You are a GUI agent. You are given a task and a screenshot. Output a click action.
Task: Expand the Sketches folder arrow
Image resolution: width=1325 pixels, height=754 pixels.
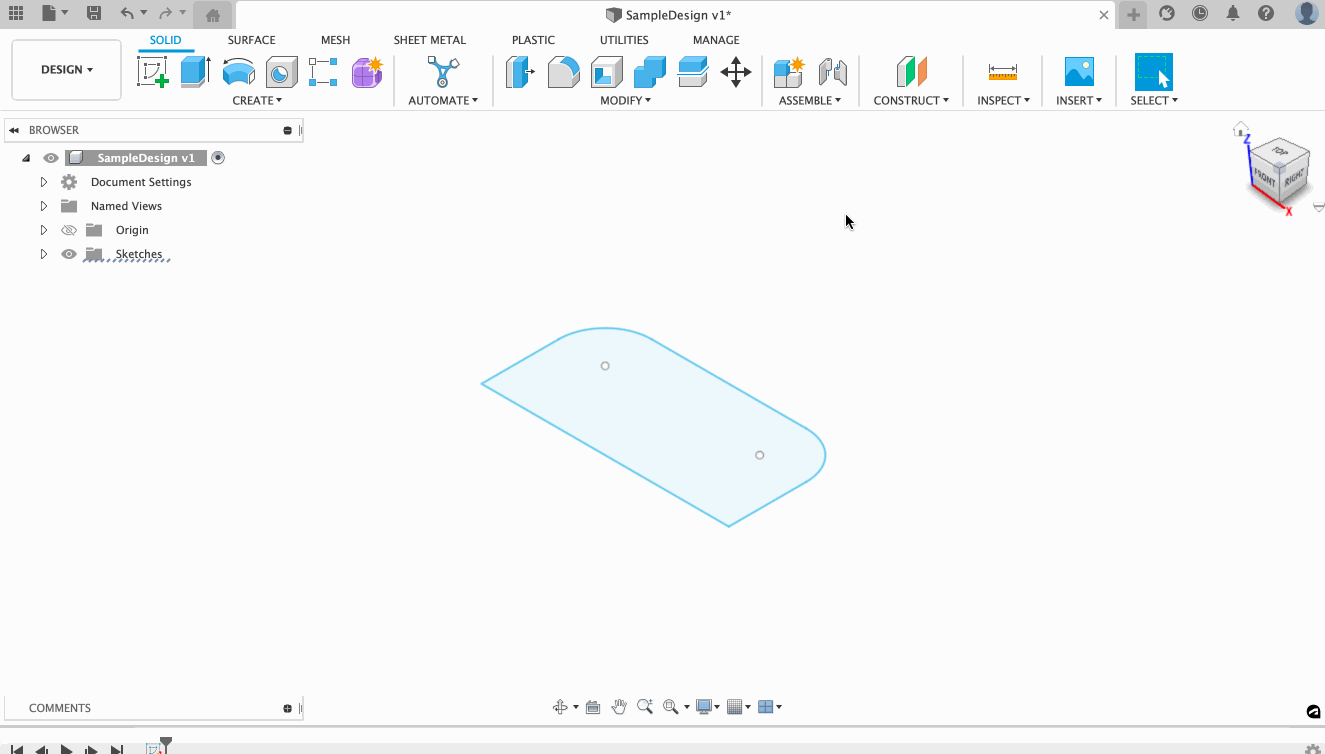[x=44, y=254]
